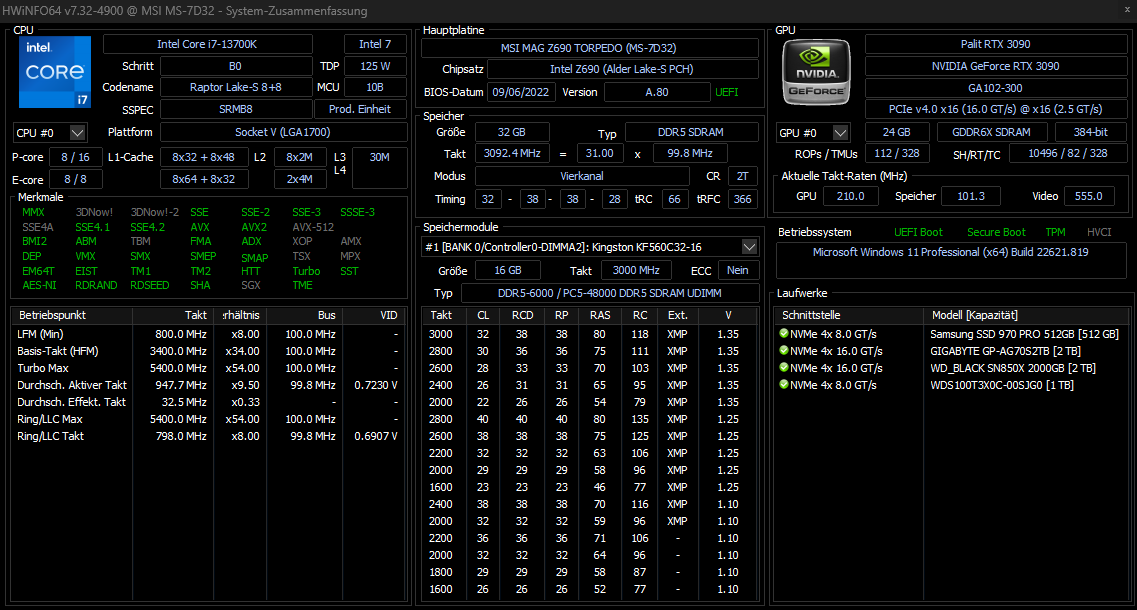Click the Intel Core i7 logo
Screen dimensions: 1137x610
click(x=55, y=72)
